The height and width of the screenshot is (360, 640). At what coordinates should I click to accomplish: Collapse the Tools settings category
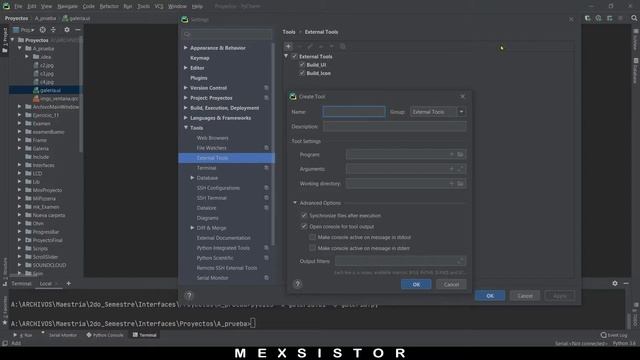186,128
